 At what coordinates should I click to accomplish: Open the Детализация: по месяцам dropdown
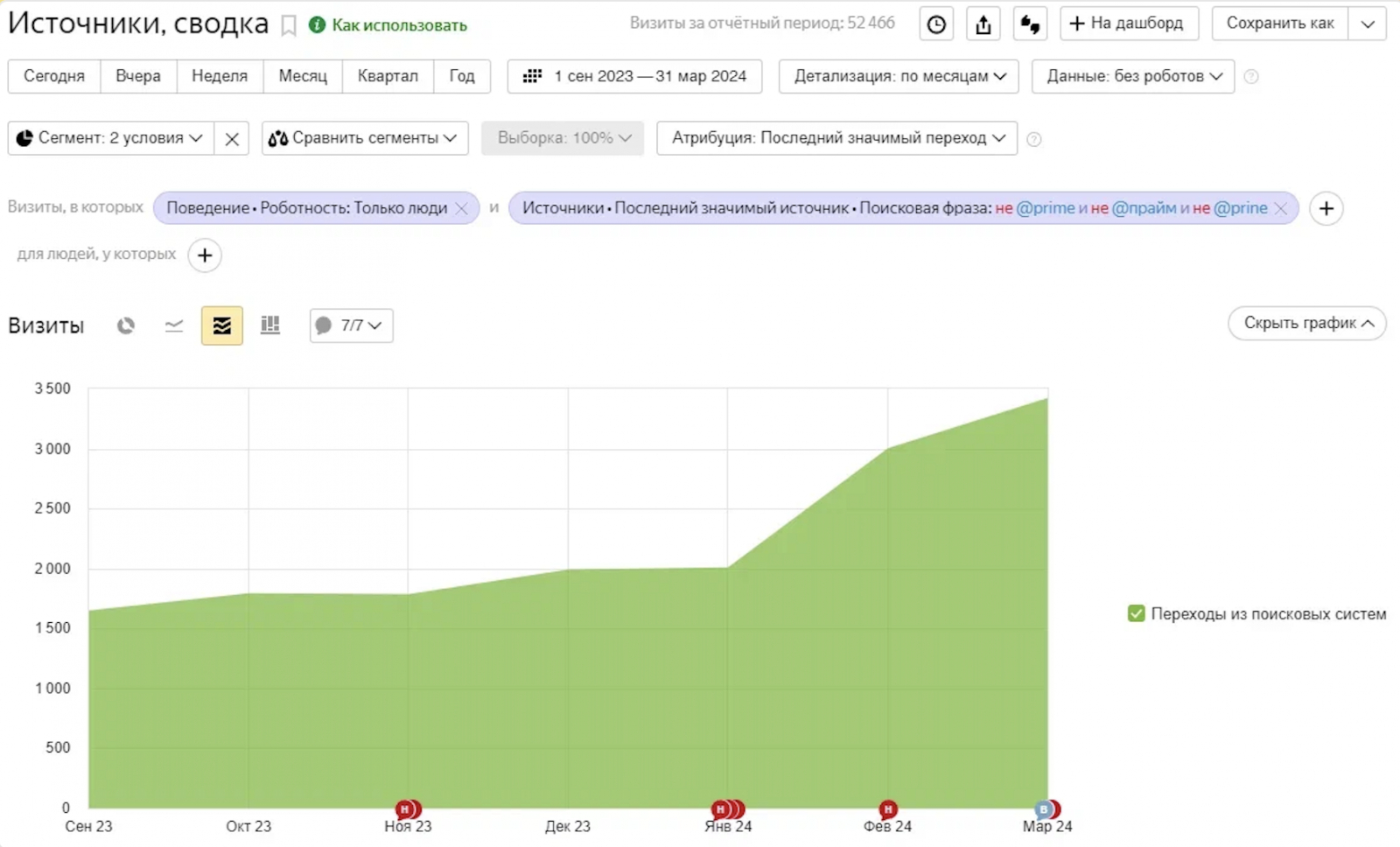899,76
